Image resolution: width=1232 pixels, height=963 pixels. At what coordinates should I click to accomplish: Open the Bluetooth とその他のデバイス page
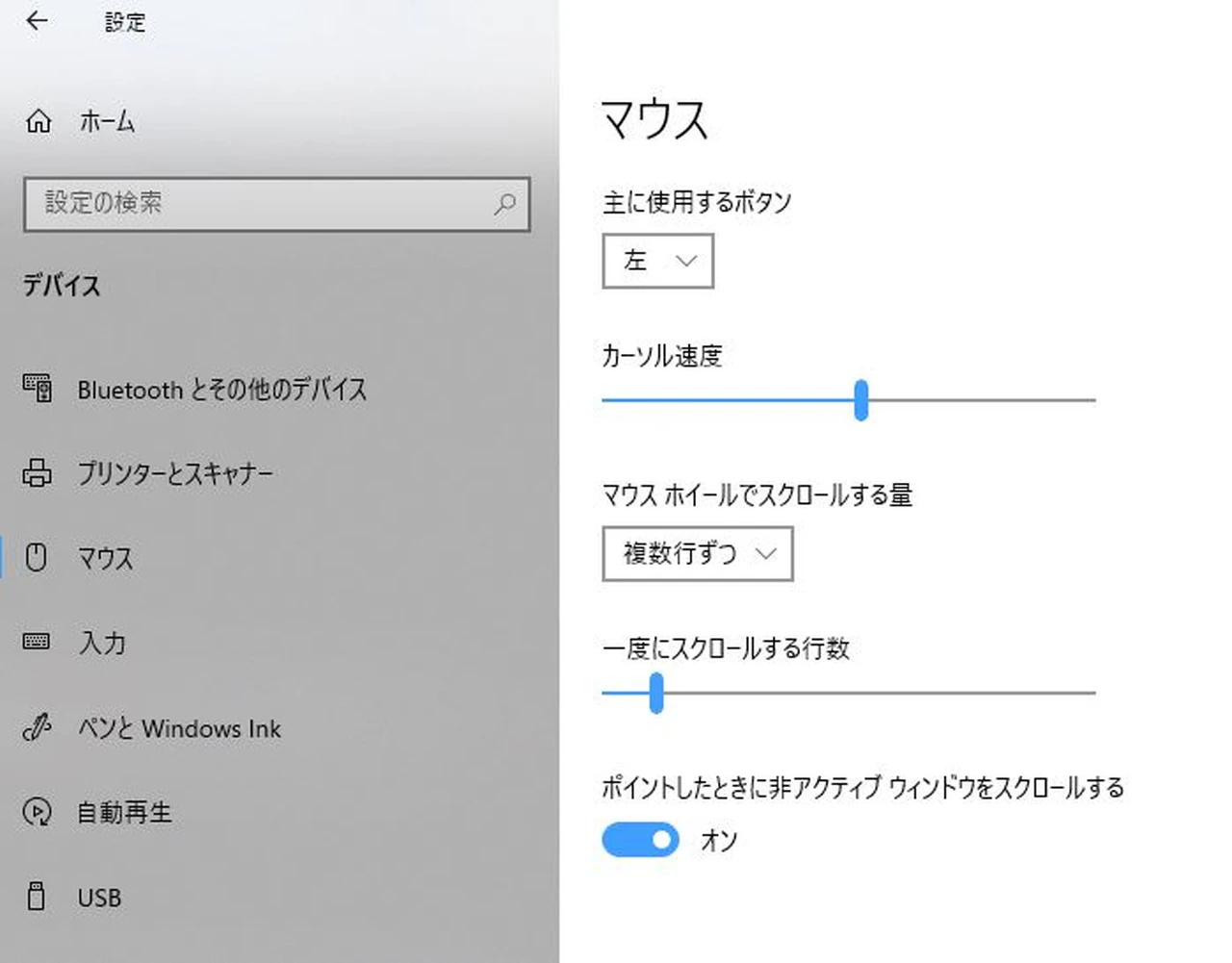(221, 390)
